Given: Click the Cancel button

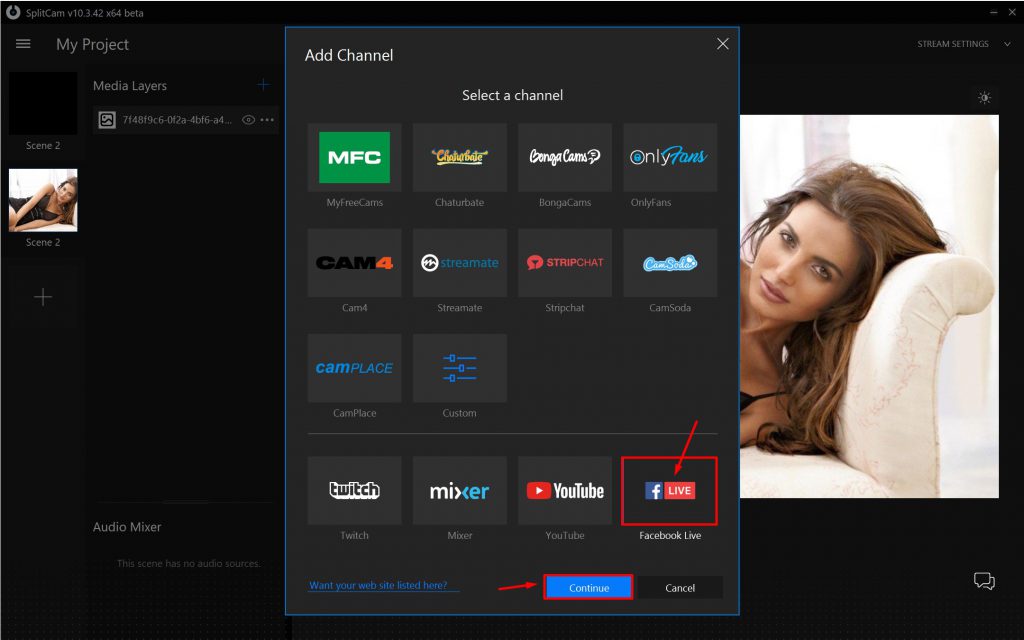Looking at the screenshot, I should (680, 587).
